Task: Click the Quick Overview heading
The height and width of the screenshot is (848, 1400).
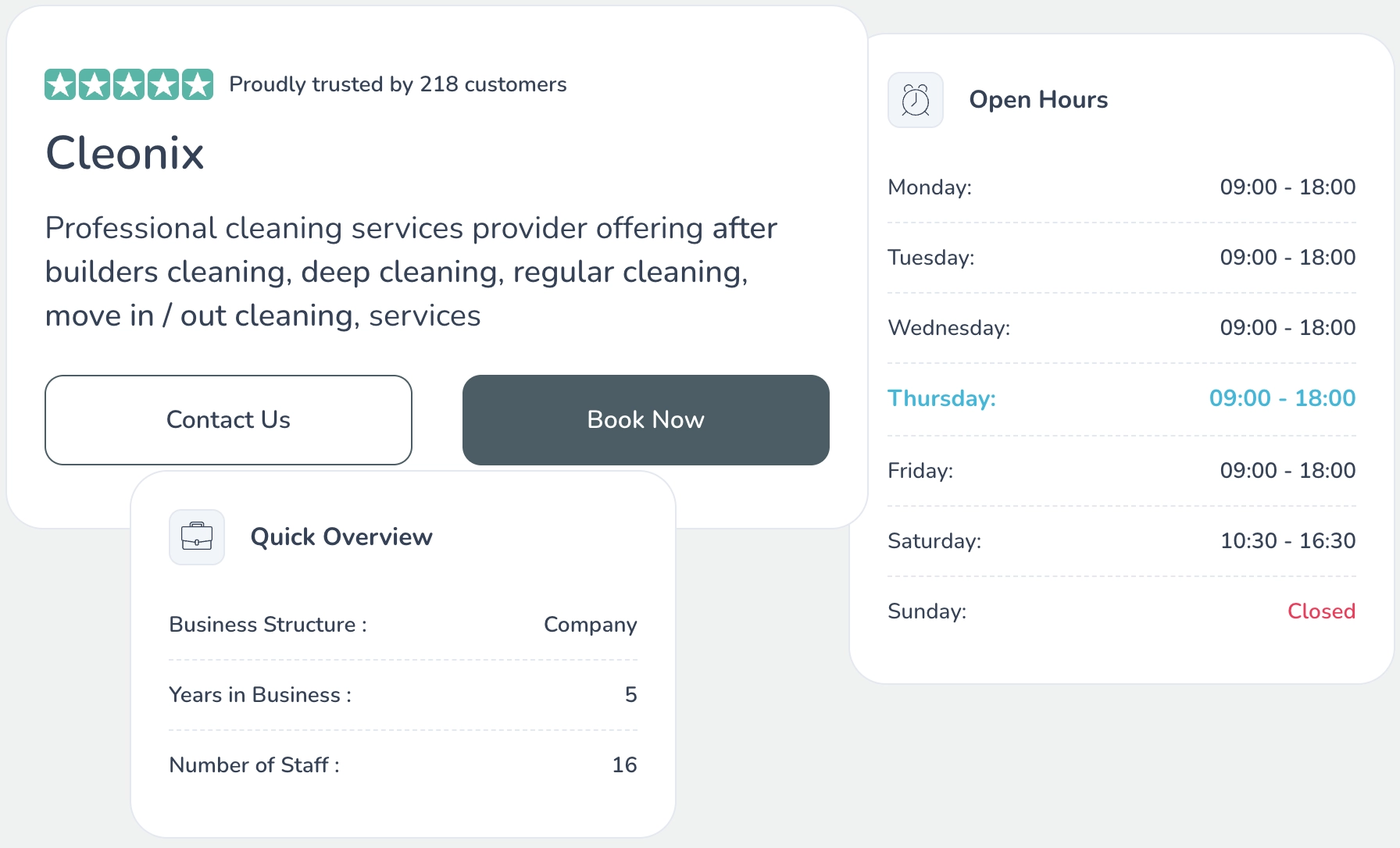Action: click(341, 537)
